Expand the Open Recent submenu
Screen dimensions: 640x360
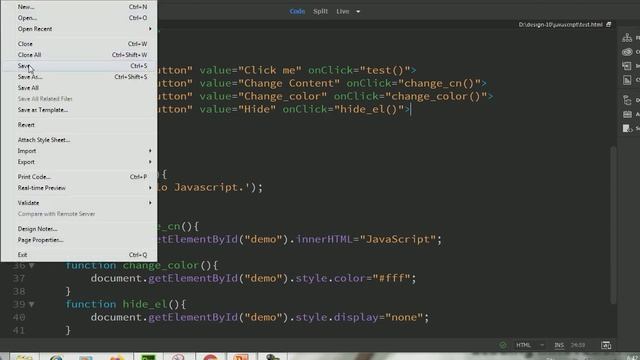(x=79, y=29)
